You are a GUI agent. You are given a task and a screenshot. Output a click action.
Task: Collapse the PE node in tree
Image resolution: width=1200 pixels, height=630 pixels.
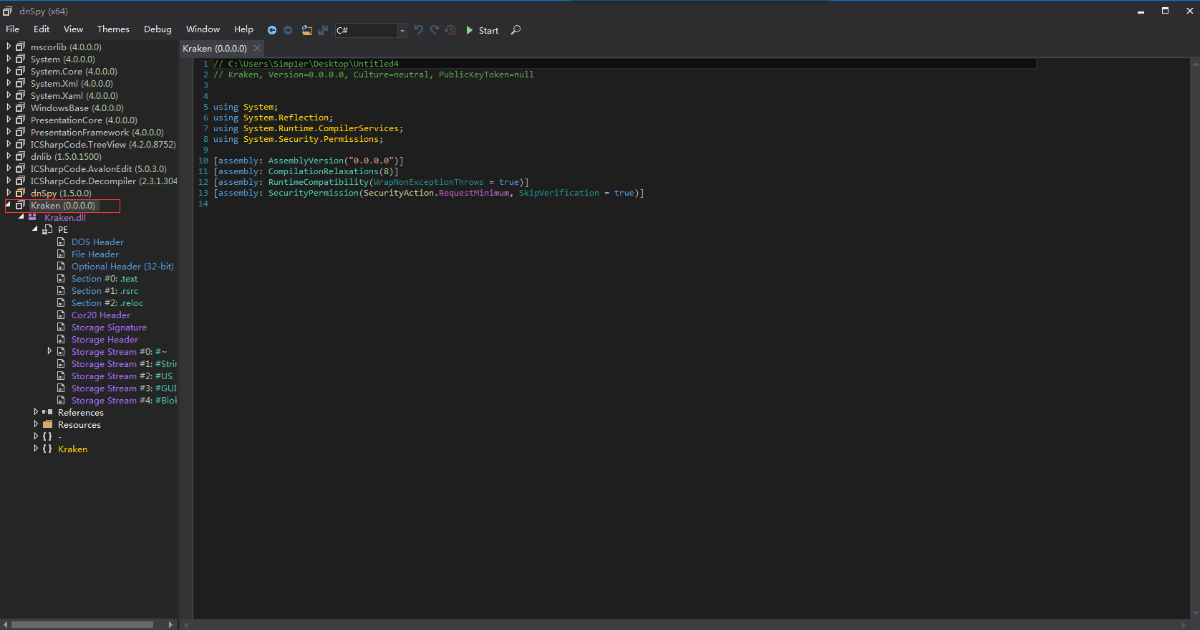pos(34,229)
